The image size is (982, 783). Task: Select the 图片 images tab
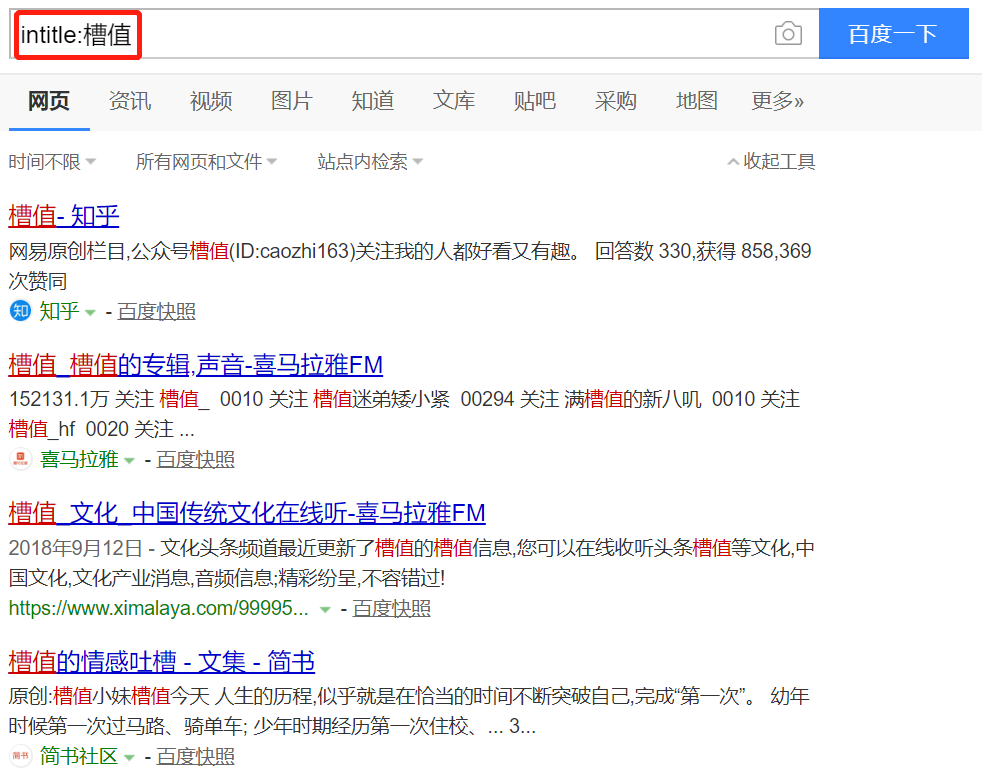pos(291,101)
